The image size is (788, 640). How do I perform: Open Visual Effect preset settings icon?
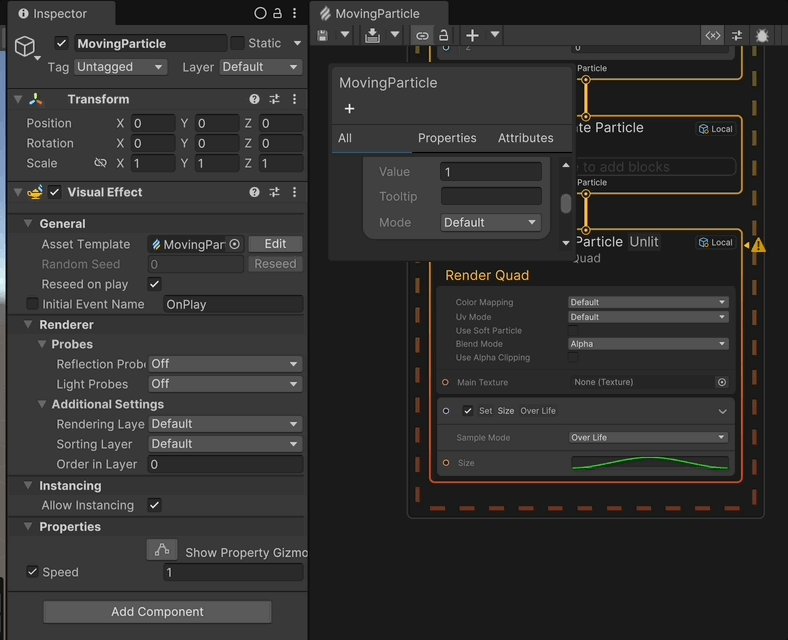274,192
